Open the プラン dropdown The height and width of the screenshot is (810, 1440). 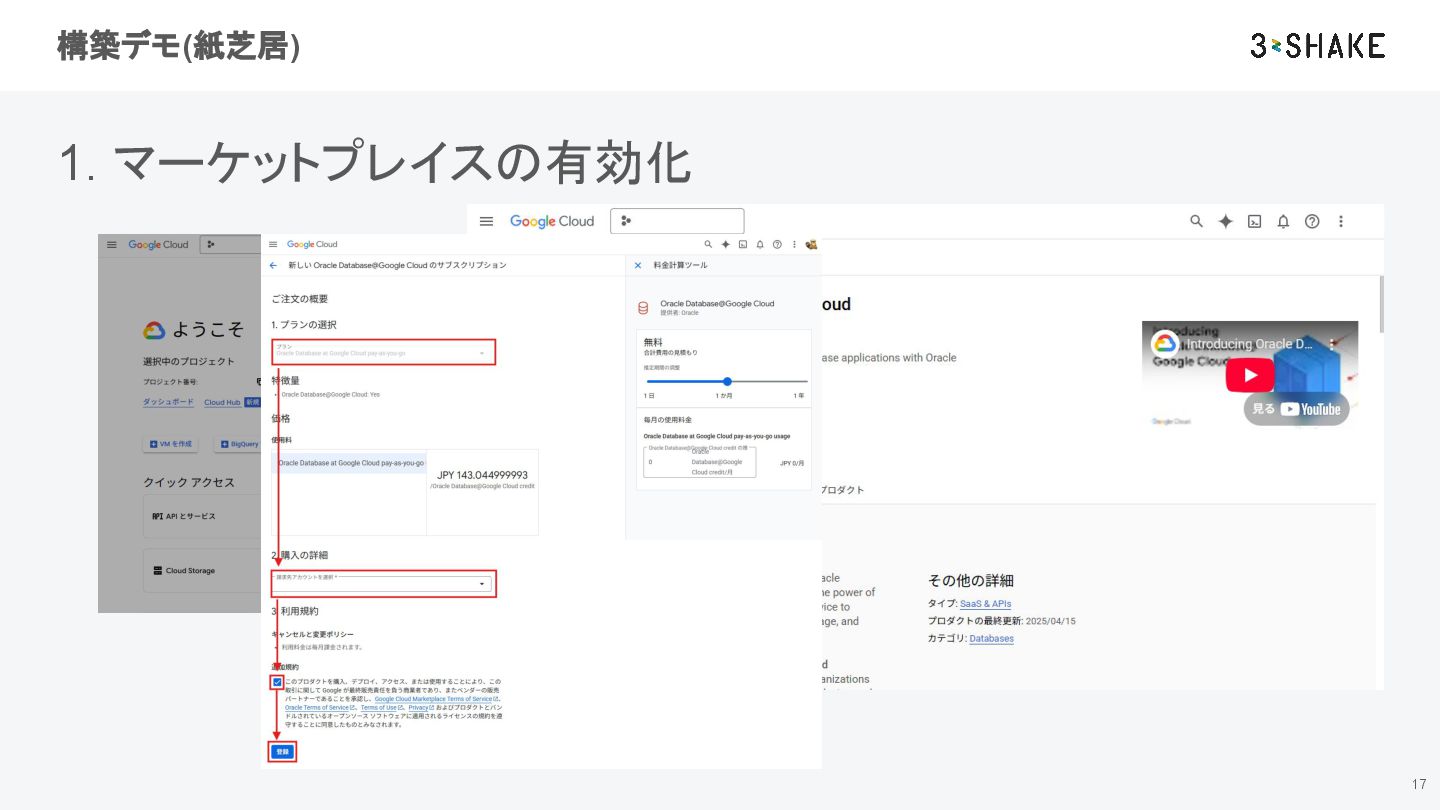pyautogui.click(x=383, y=351)
